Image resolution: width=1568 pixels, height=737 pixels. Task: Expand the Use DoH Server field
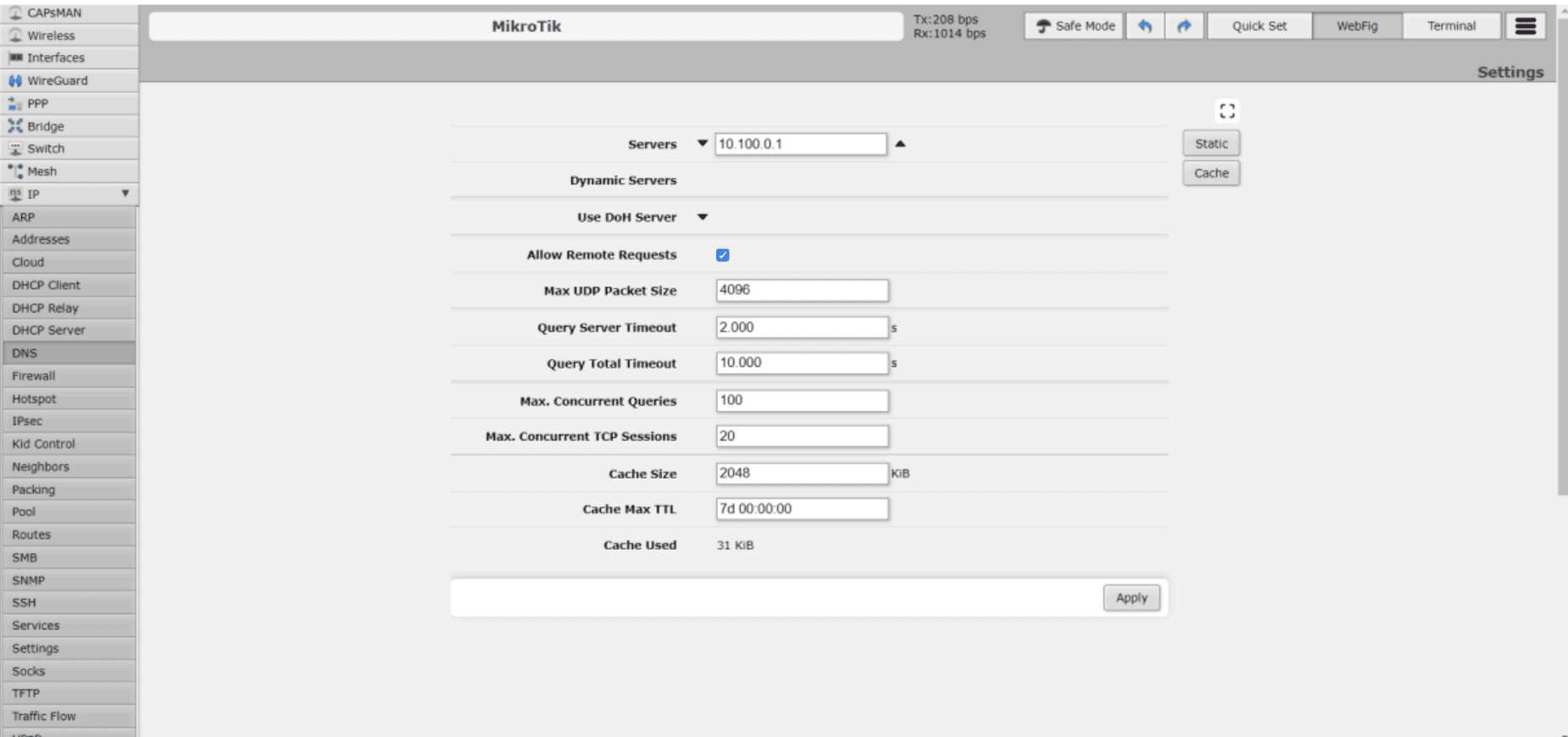702,218
